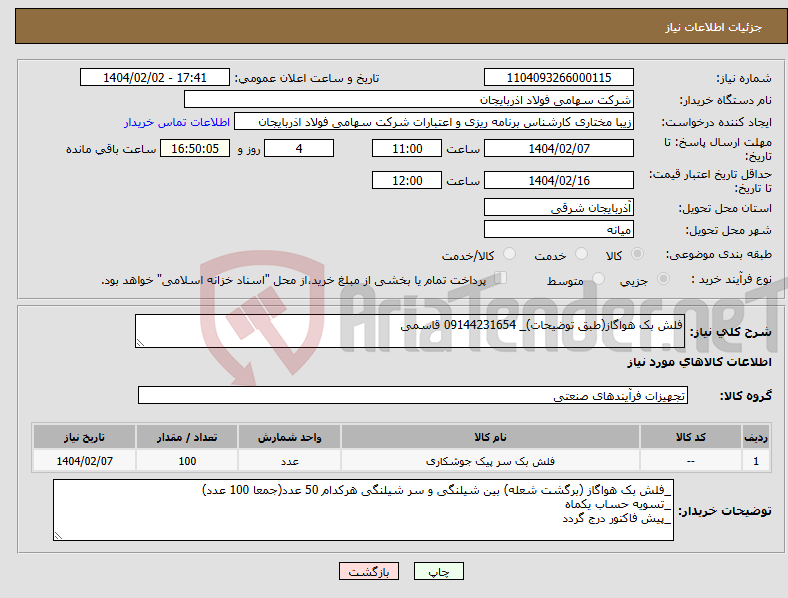
Task: Grab the buyer notes resize handle
Action: click(x=58, y=536)
